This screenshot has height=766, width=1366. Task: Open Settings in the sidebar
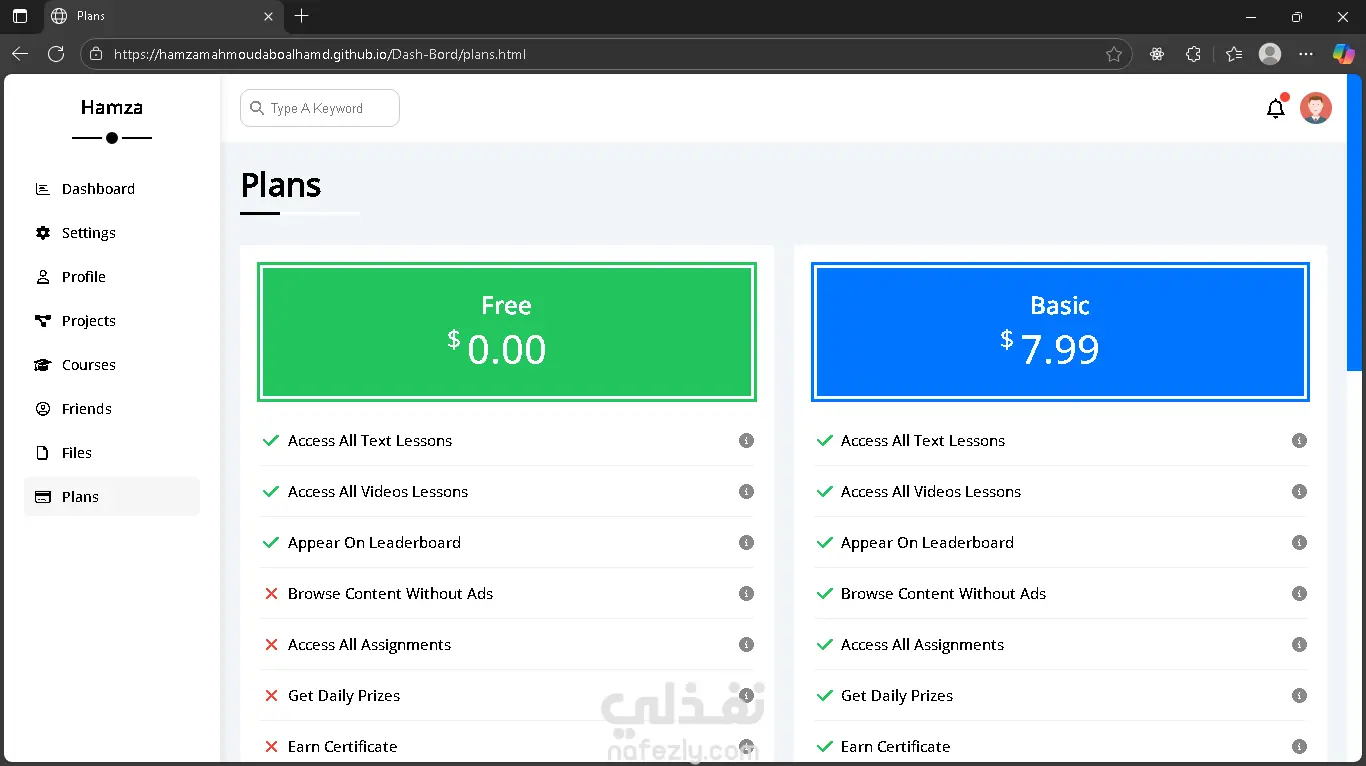point(112,233)
